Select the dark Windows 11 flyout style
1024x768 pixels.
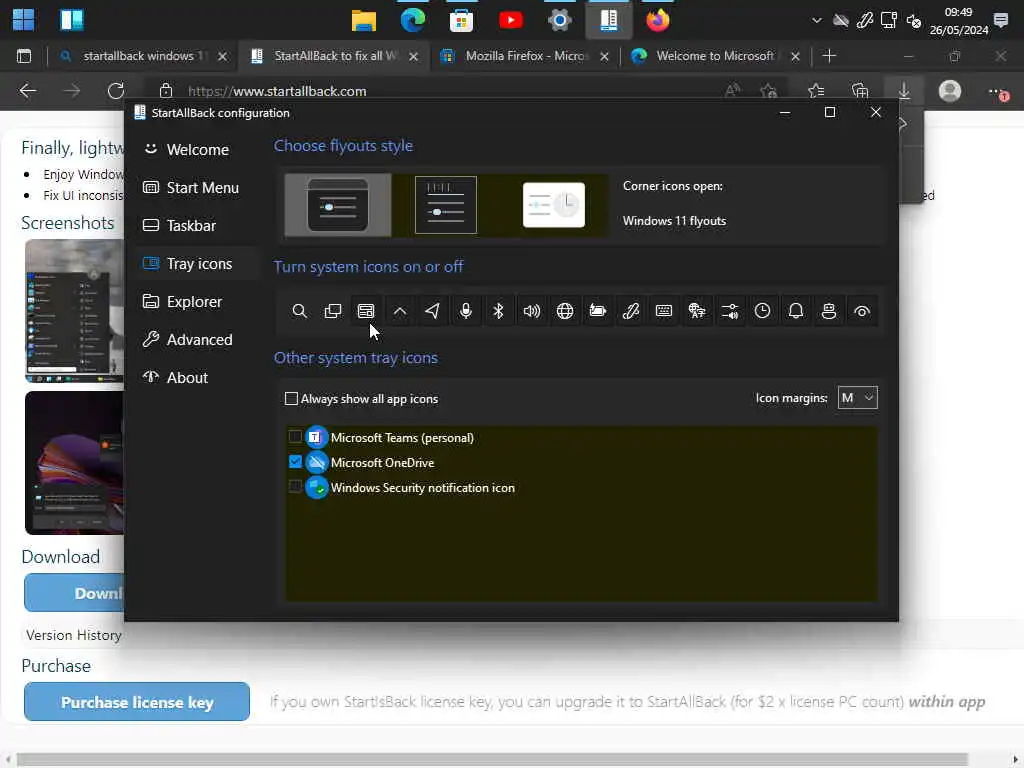tap(338, 205)
